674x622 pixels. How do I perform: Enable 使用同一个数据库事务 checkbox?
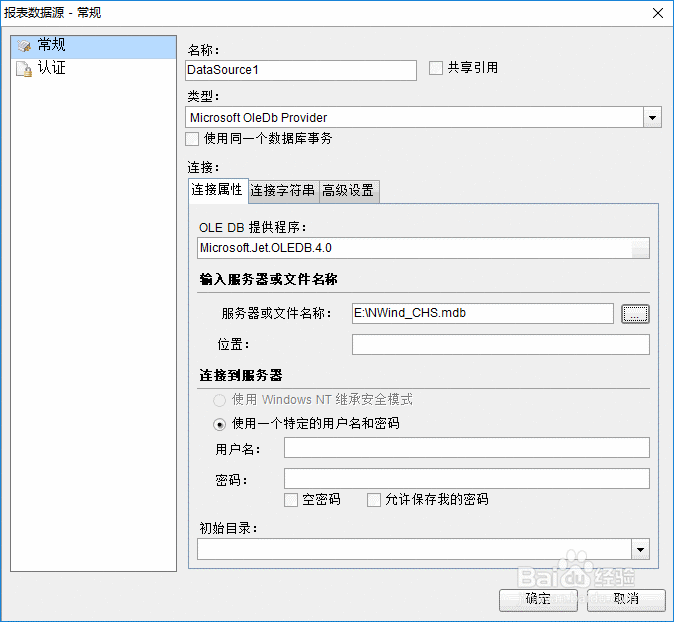tap(192, 139)
